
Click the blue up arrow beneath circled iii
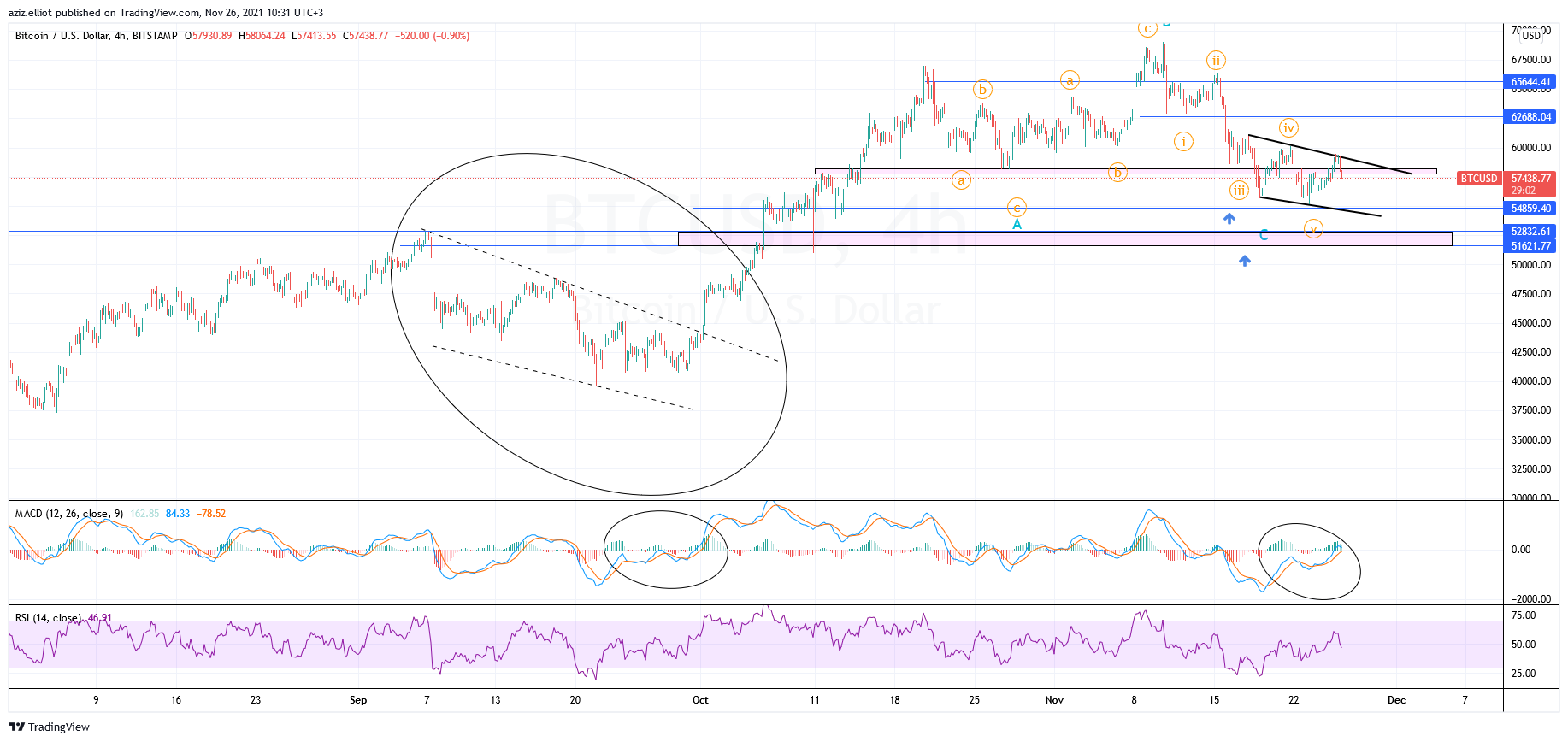coord(1229,219)
